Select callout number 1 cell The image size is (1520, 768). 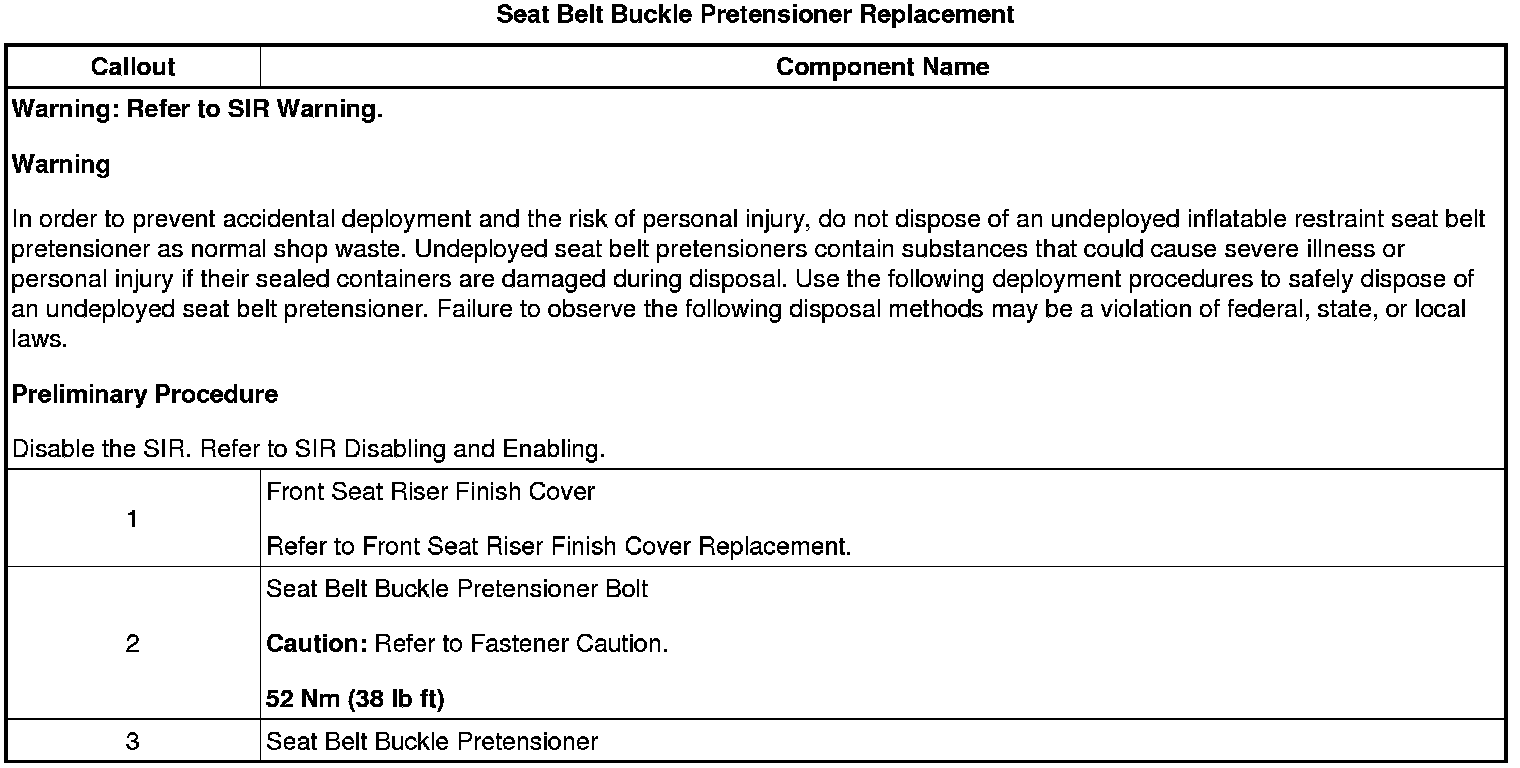click(x=133, y=519)
